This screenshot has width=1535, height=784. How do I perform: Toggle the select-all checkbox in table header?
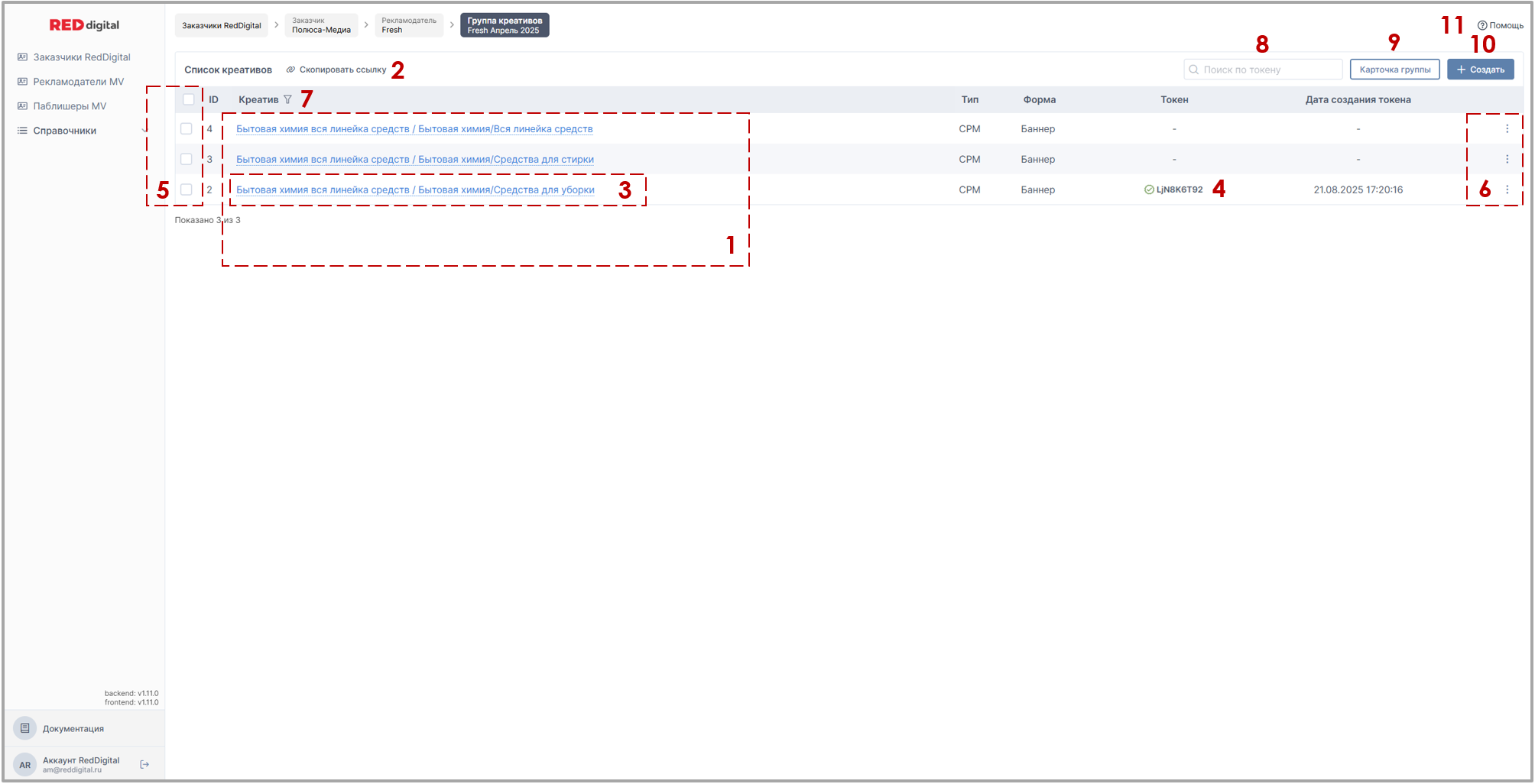tap(189, 99)
